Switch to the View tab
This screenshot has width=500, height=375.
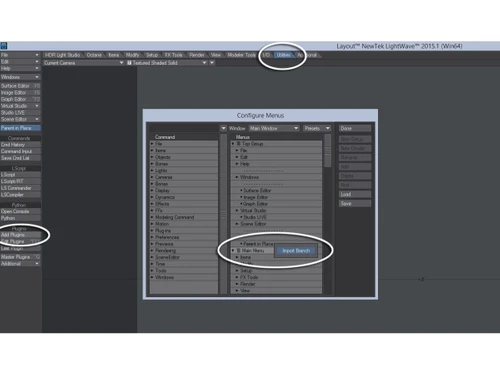216,55
